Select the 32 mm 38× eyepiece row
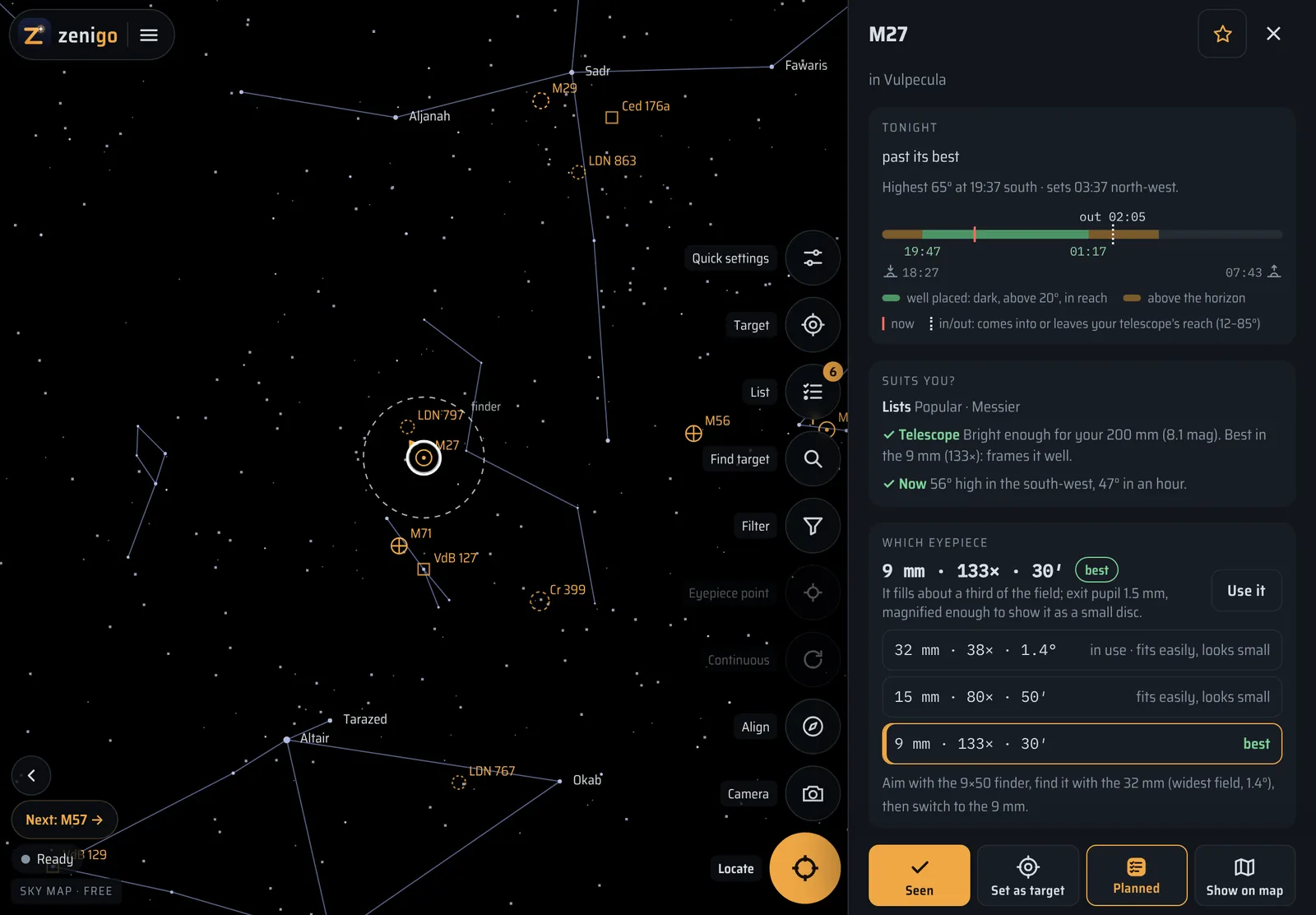The image size is (1316, 915). pos(1082,650)
